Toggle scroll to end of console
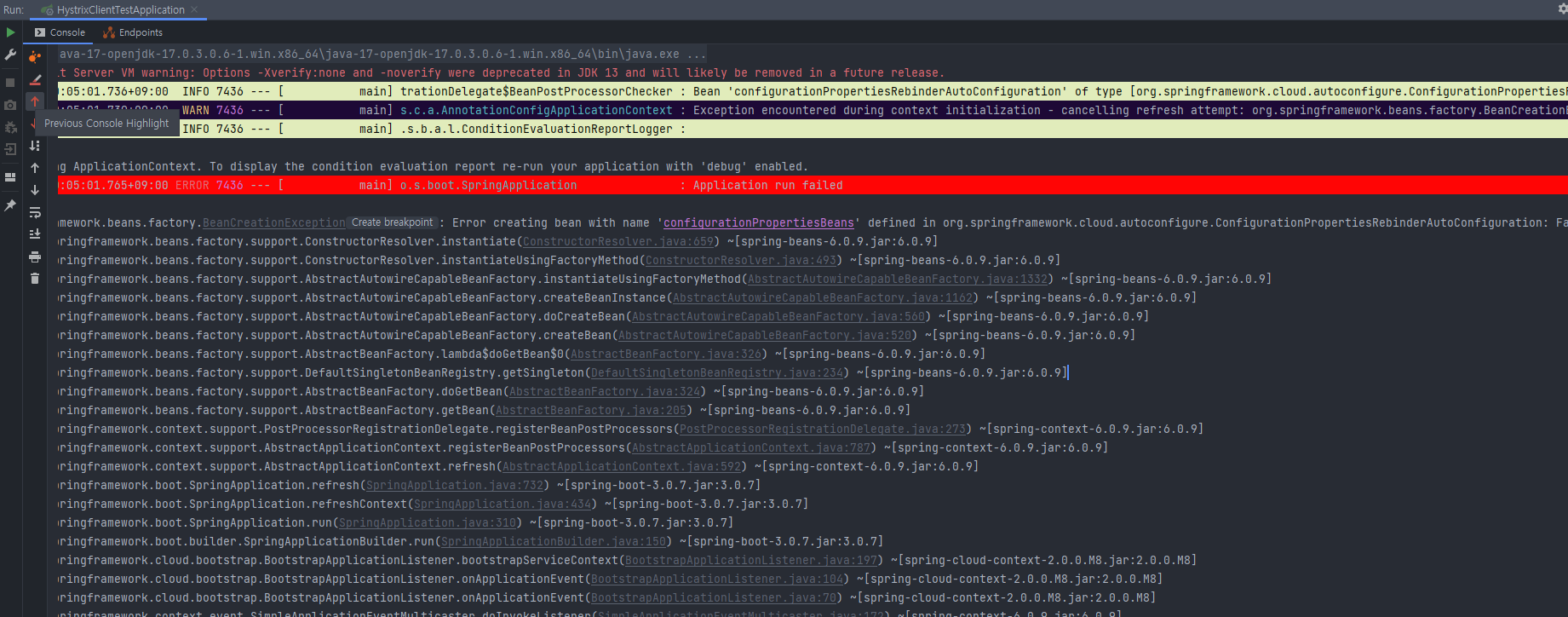Image resolution: width=1568 pixels, height=617 pixels. pos(35,234)
